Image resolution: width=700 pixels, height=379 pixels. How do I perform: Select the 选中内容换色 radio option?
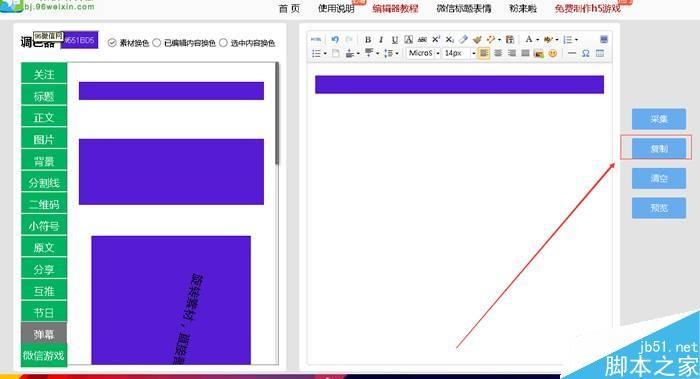tap(223, 43)
